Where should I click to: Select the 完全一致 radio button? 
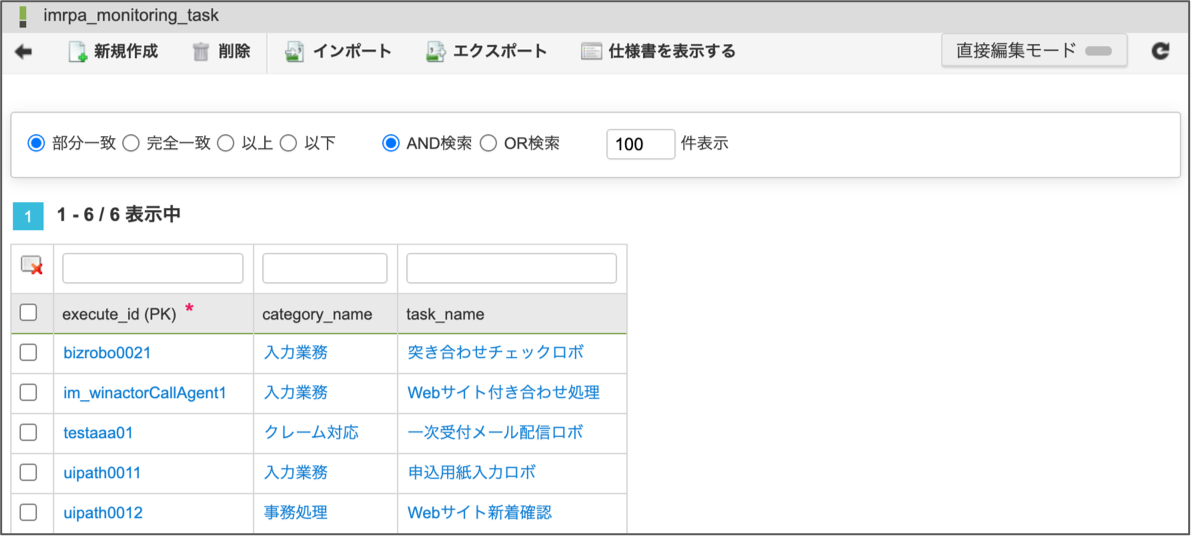point(131,144)
